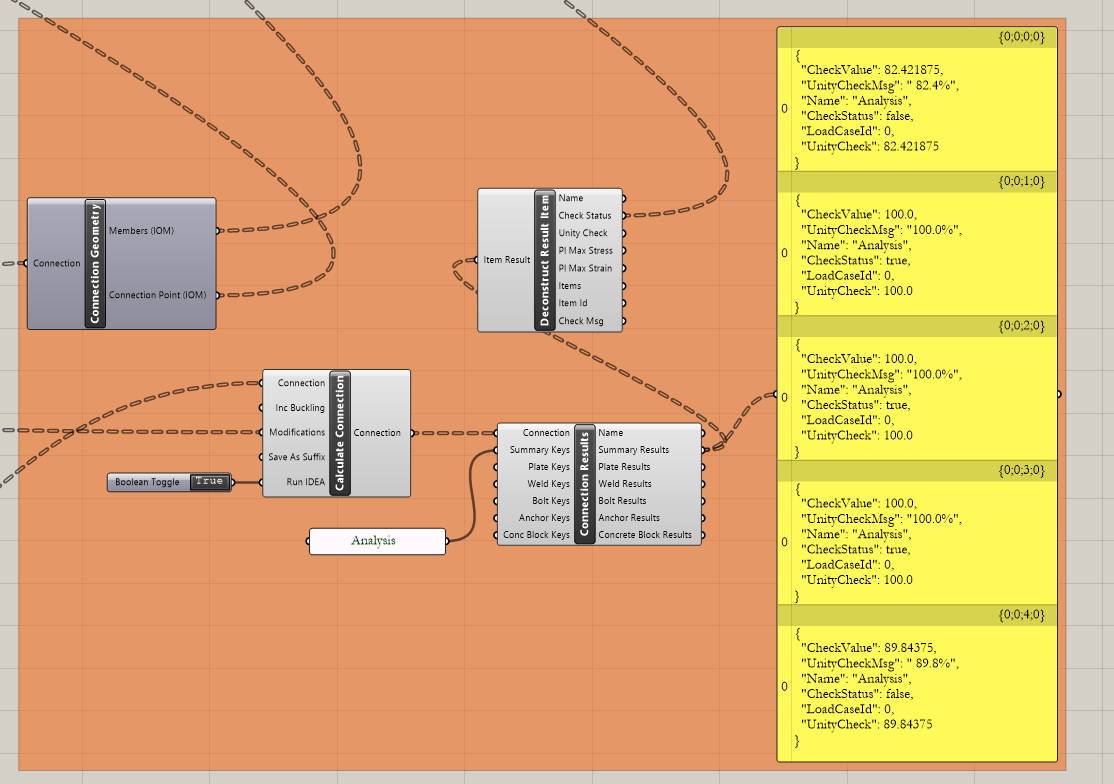Click the Members (IOM) output port

(x=217, y=231)
